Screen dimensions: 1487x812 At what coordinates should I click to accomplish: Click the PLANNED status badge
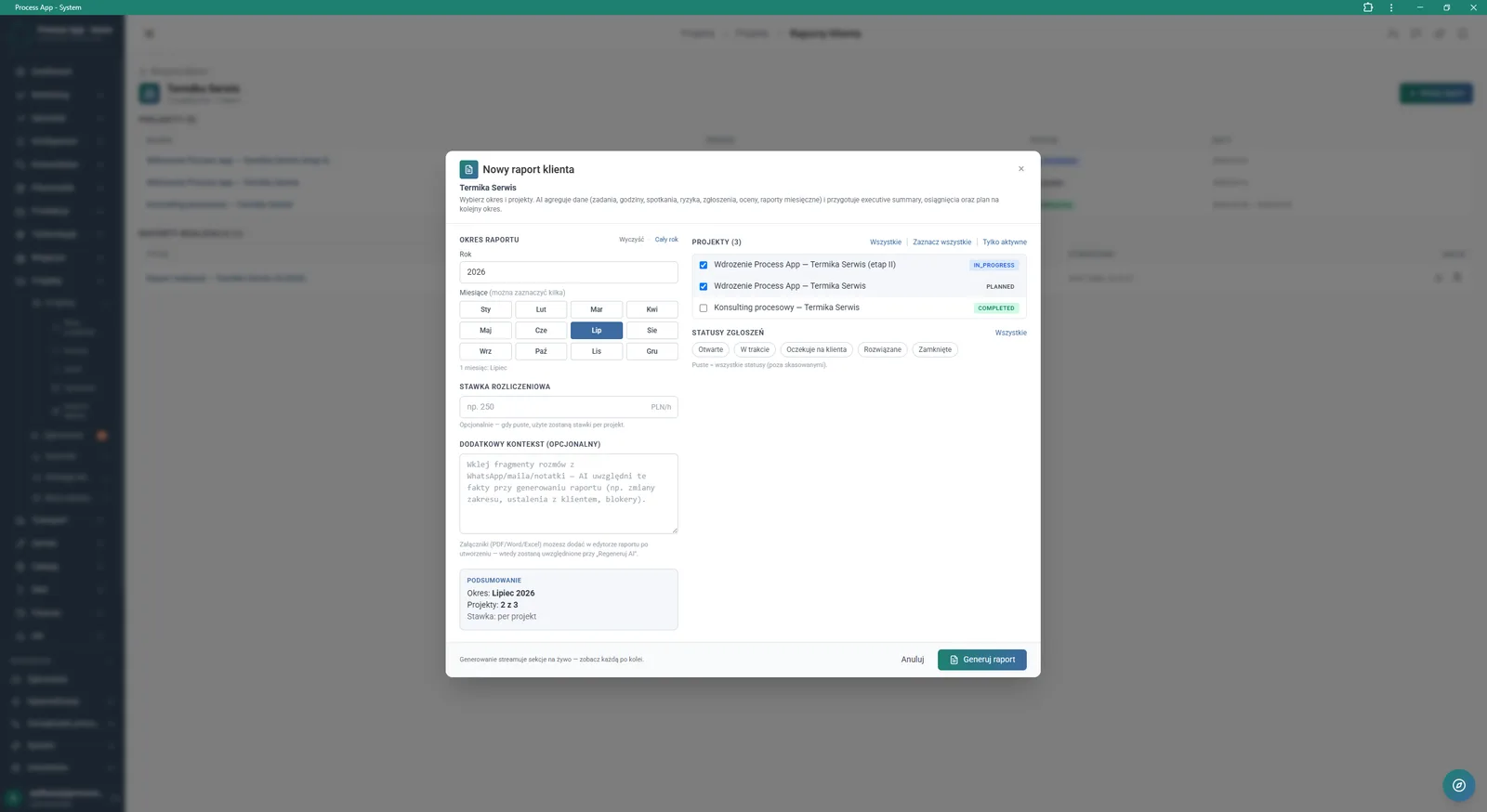point(1000,286)
